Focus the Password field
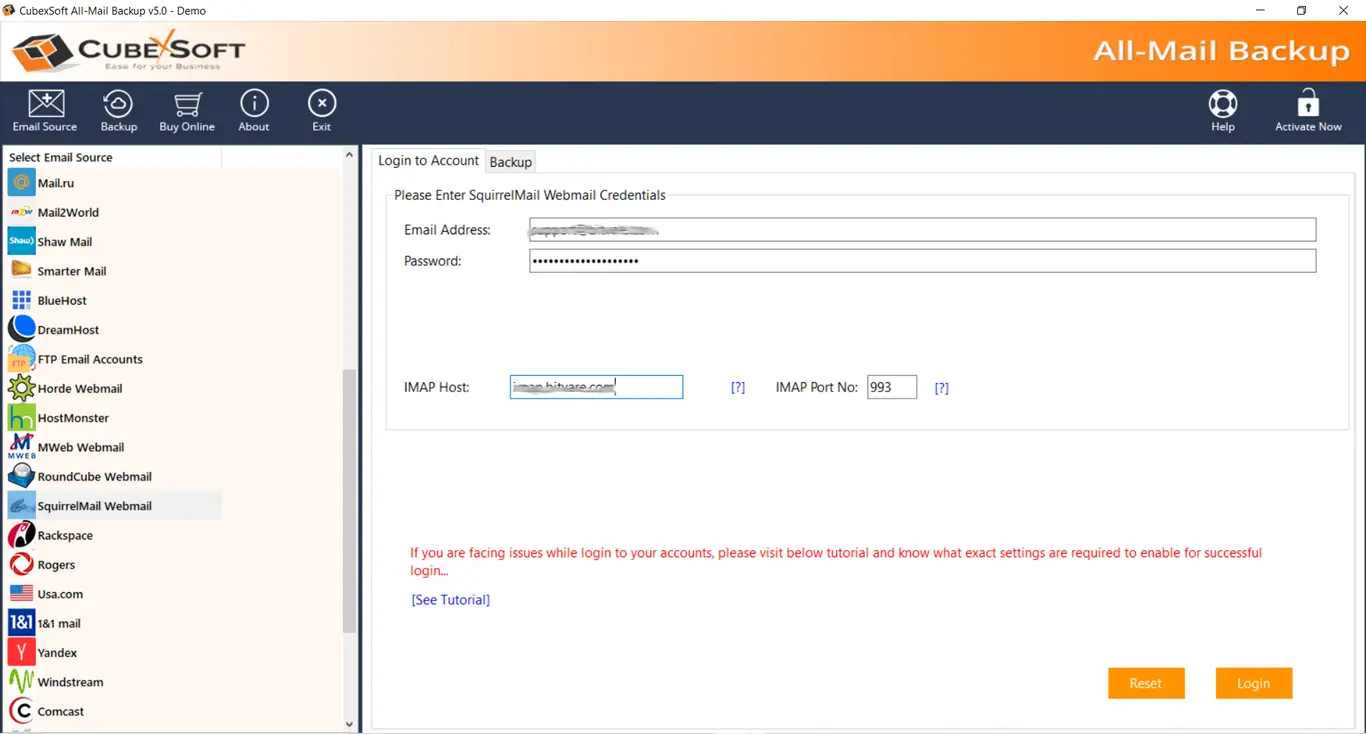The width and height of the screenshot is (1366, 734). point(922,261)
